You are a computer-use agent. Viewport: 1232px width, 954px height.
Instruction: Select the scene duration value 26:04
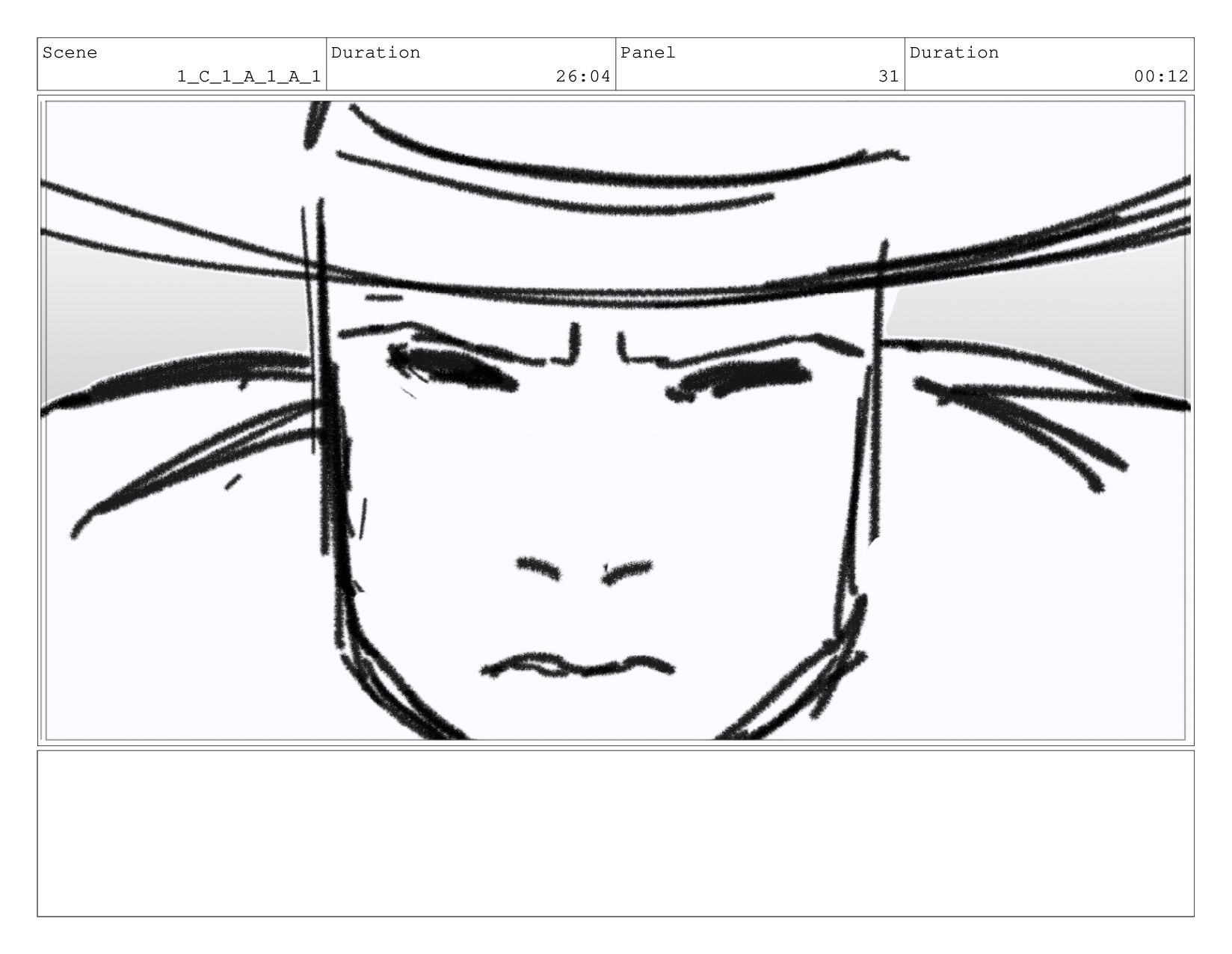(x=583, y=76)
